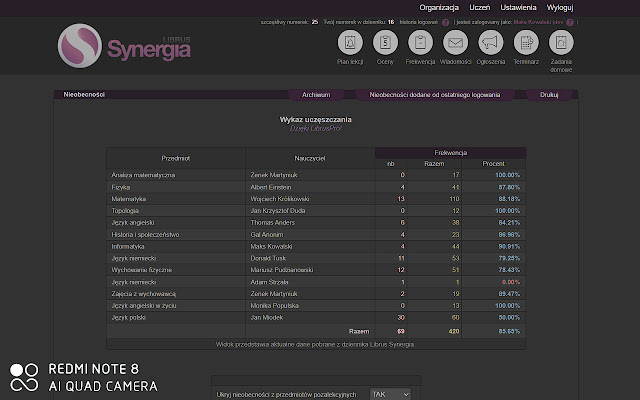Open Nieobecności dodane od ostatniego logowania tab
Viewport: 640px width, 400px height.
[435, 95]
